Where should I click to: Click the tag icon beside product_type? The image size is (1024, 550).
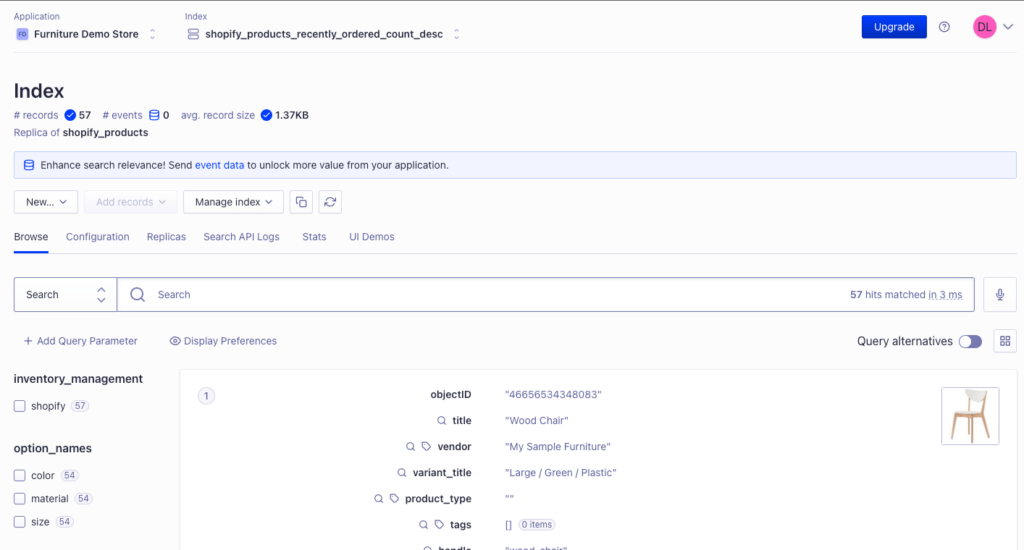pos(394,498)
